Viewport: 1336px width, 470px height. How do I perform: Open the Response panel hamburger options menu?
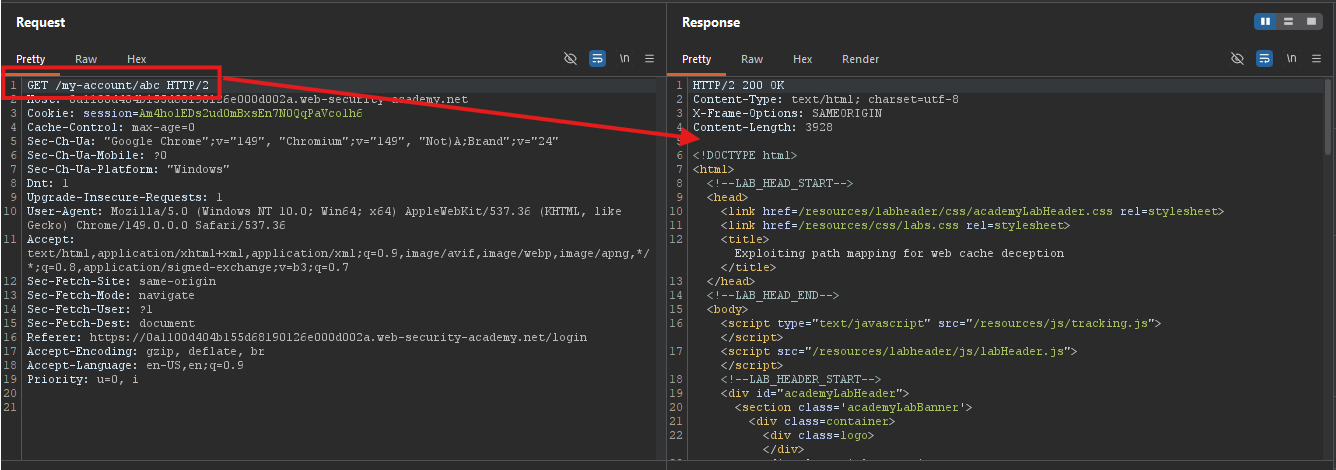tap(1316, 59)
